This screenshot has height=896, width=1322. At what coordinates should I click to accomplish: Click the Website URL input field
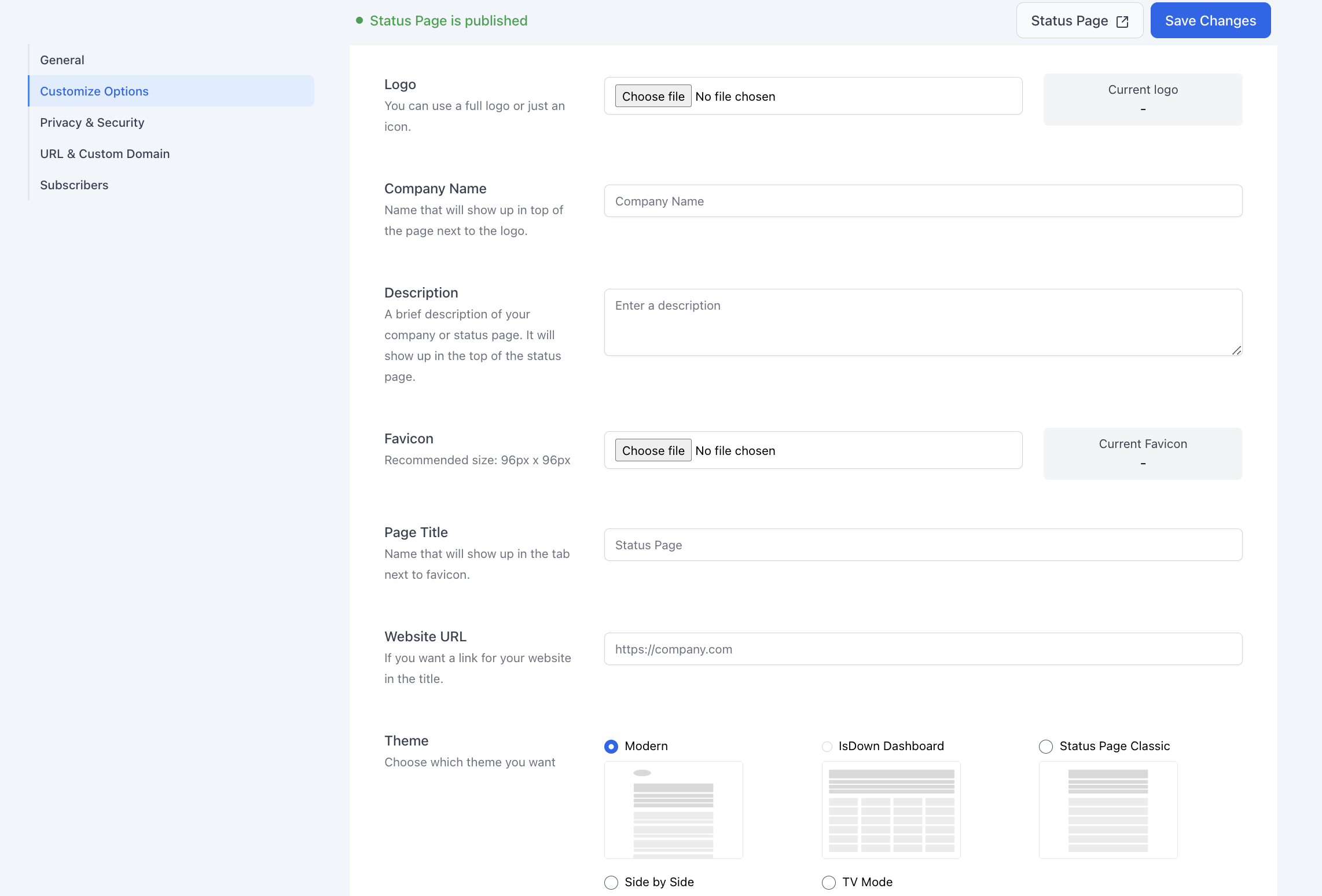[923, 649]
